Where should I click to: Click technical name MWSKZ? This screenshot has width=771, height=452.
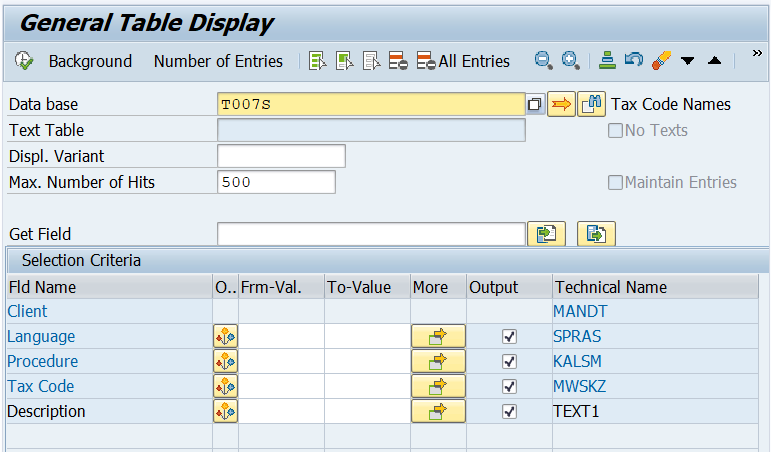click(x=580, y=387)
